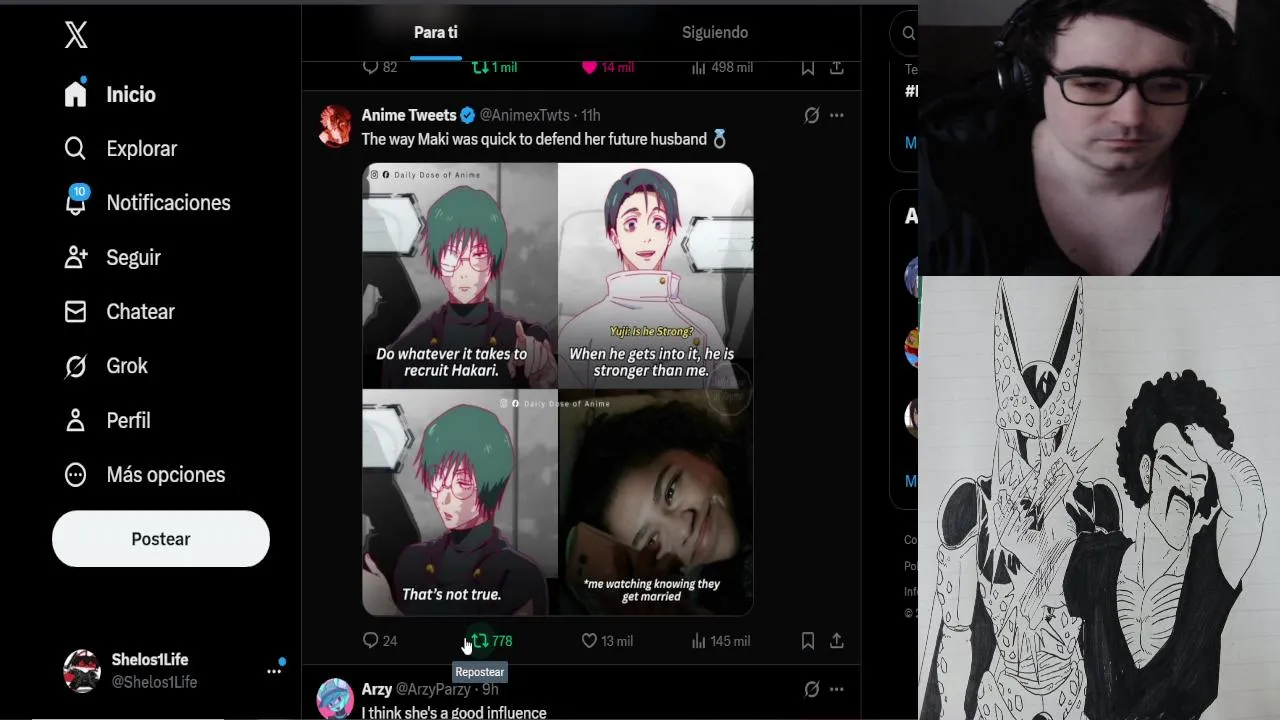Image resolution: width=1280 pixels, height=720 pixels.
Task: Unlike top post with 14 mil likes
Action: click(608, 67)
